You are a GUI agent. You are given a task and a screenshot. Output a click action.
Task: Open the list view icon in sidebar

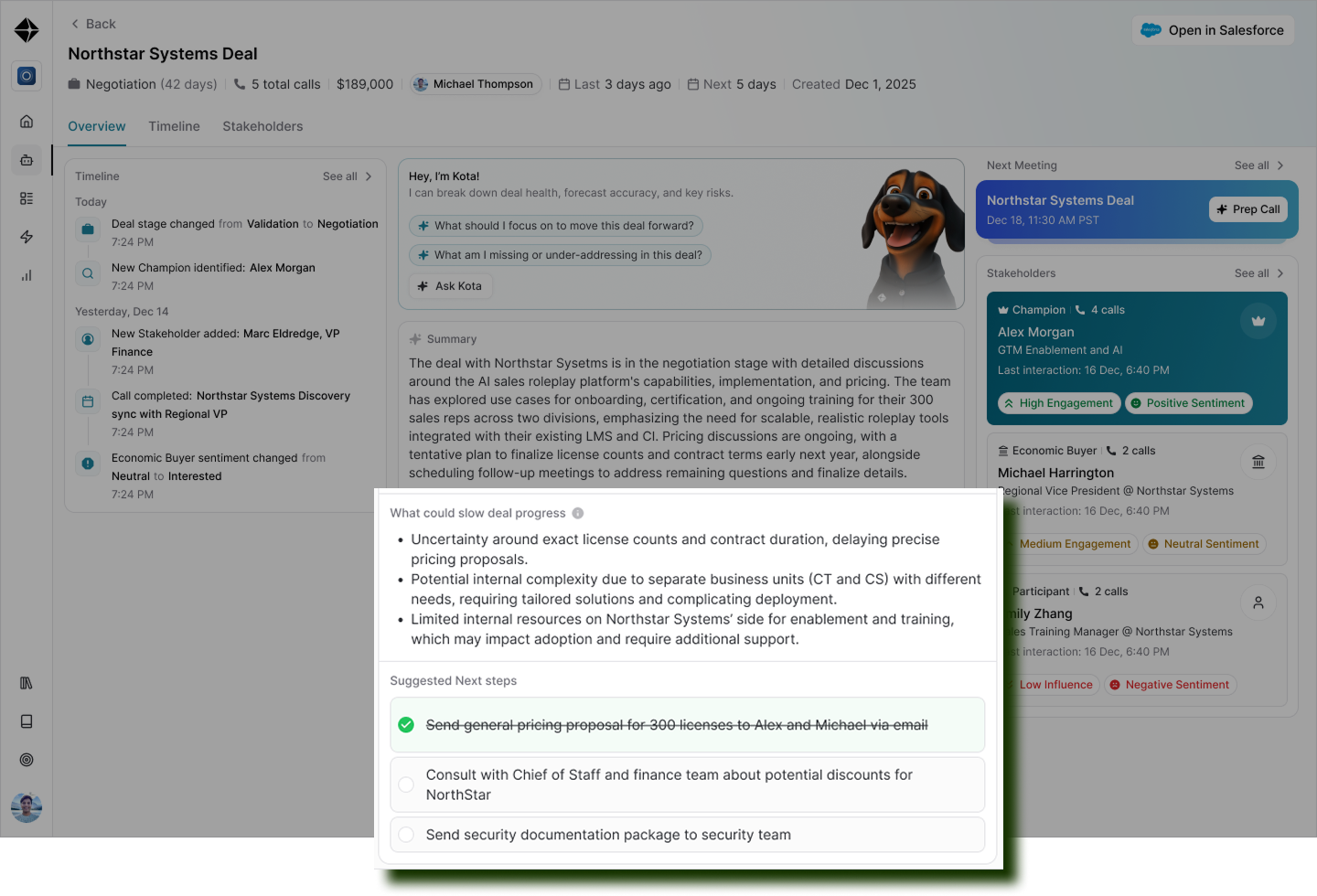[27, 198]
